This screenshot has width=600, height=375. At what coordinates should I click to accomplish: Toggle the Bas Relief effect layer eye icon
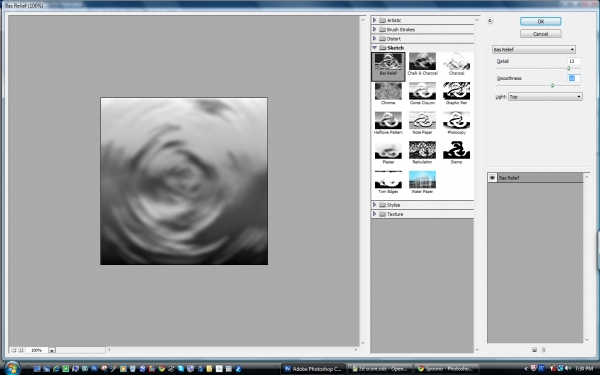click(492, 178)
